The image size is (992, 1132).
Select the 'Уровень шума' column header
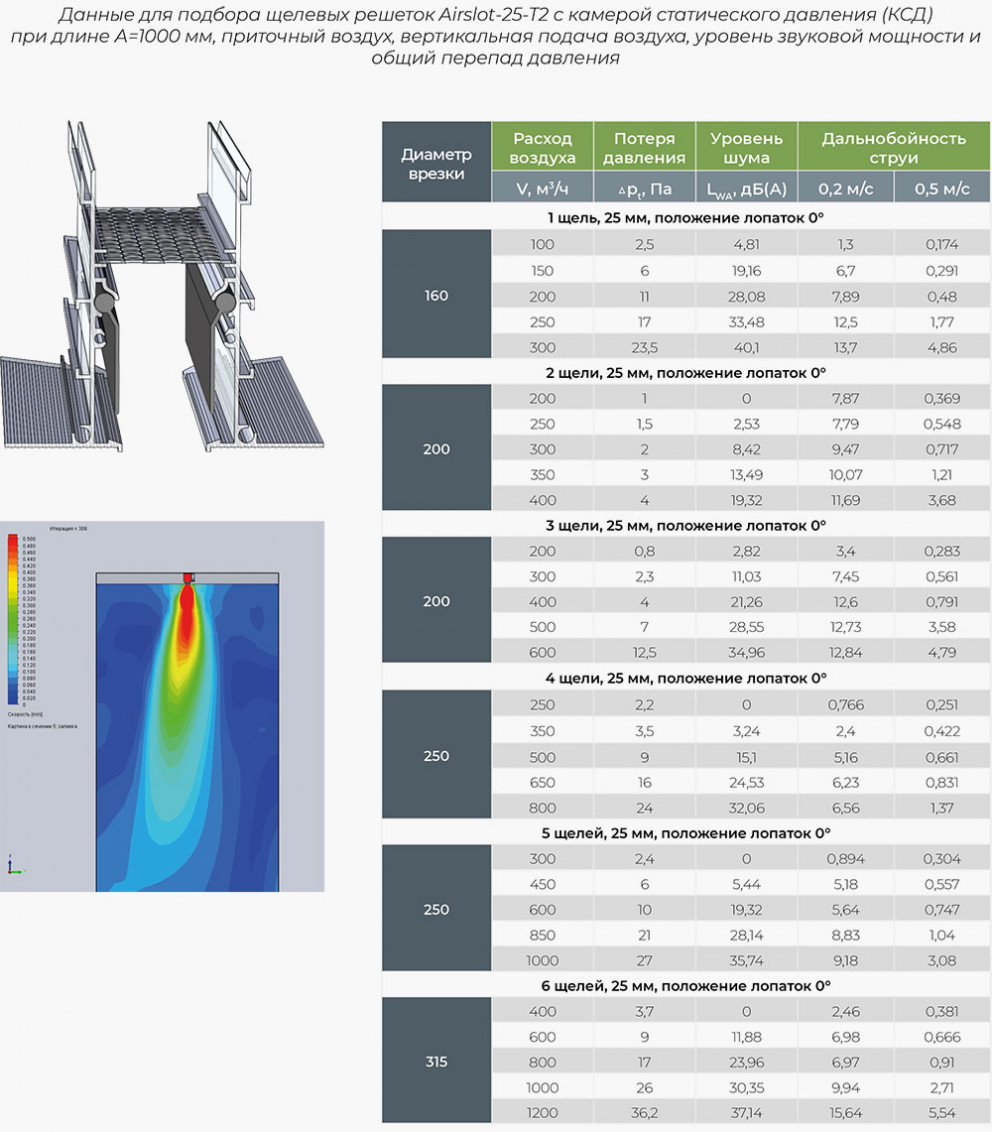[746, 147]
